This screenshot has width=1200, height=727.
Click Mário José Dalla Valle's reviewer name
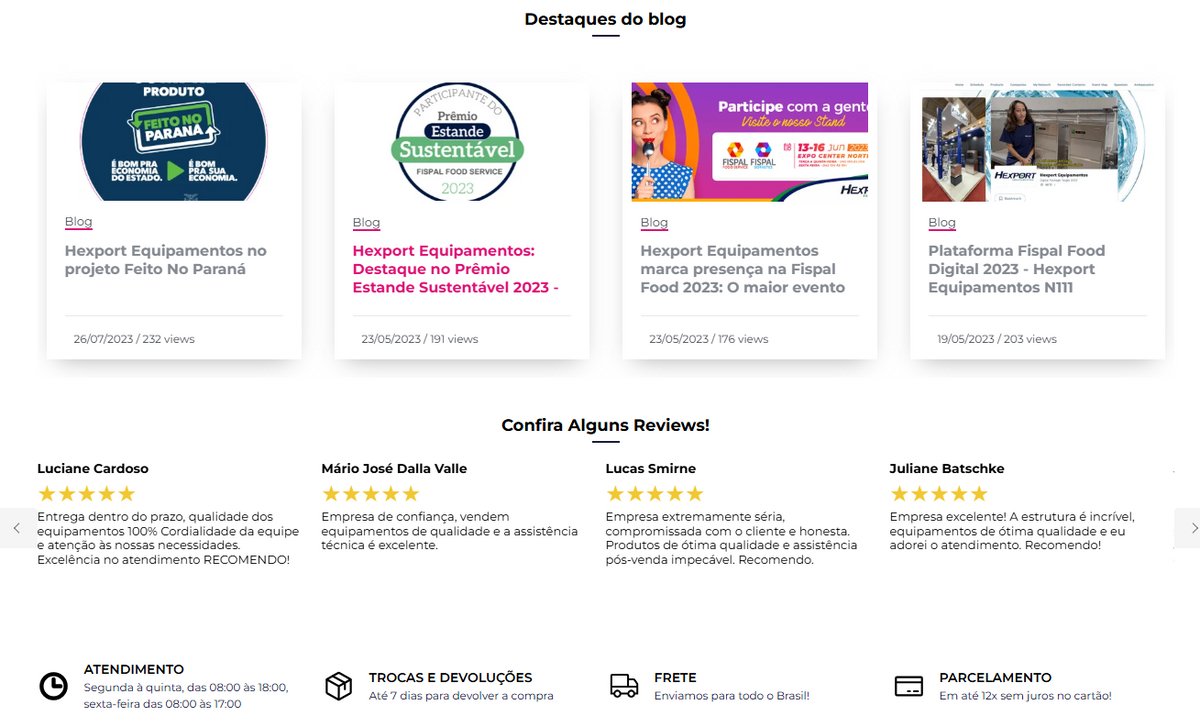click(394, 468)
